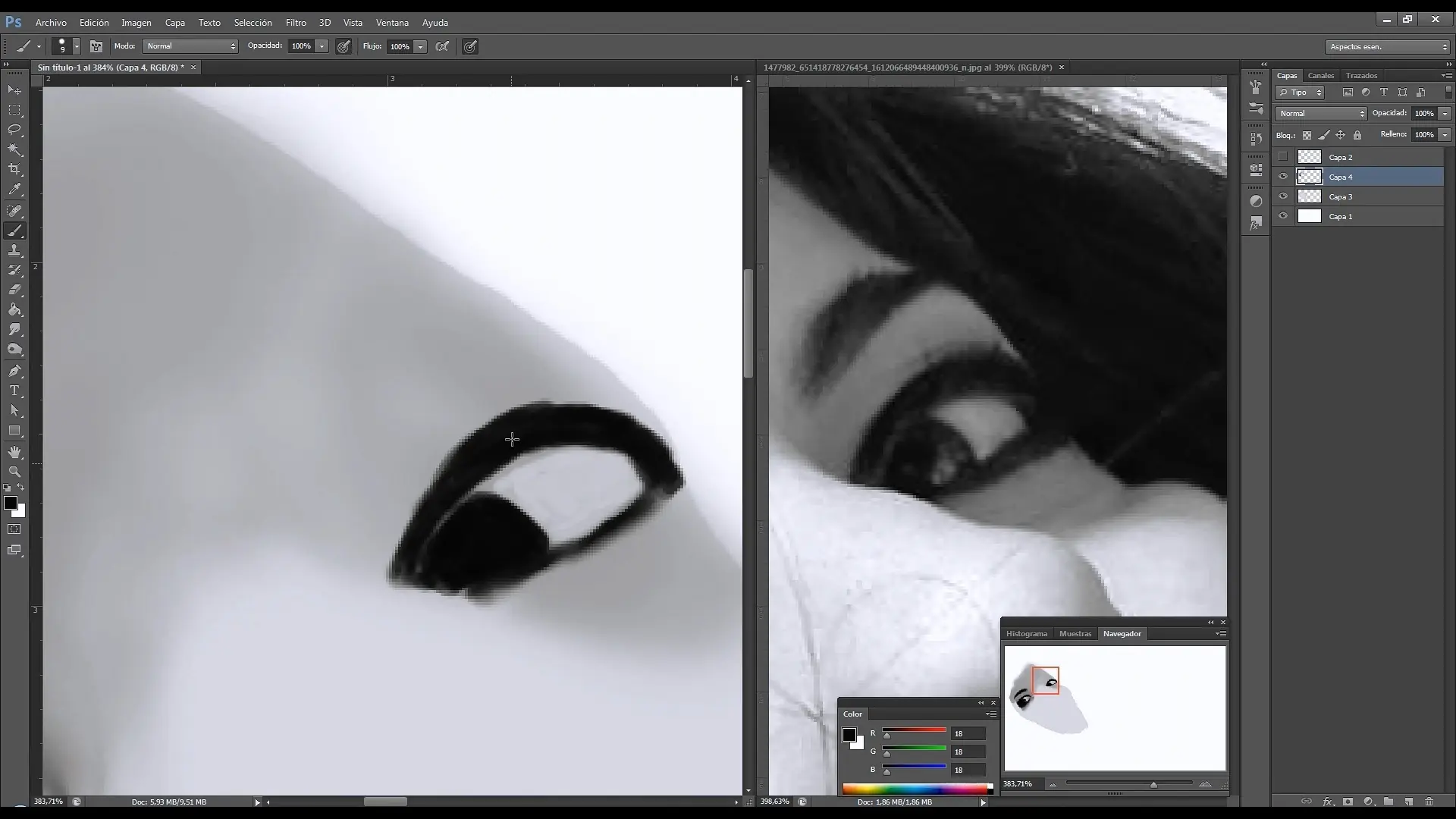1456x819 pixels.
Task: Select the Magic Wand tool
Action: click(14, 149)
